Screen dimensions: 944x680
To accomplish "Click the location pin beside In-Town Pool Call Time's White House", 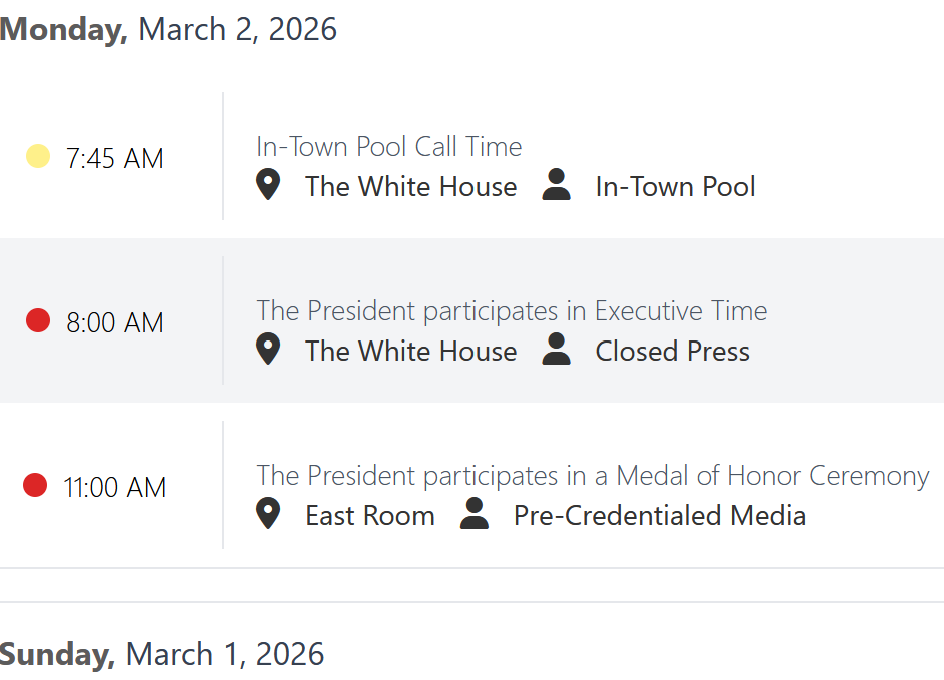I will coord(268,185).
